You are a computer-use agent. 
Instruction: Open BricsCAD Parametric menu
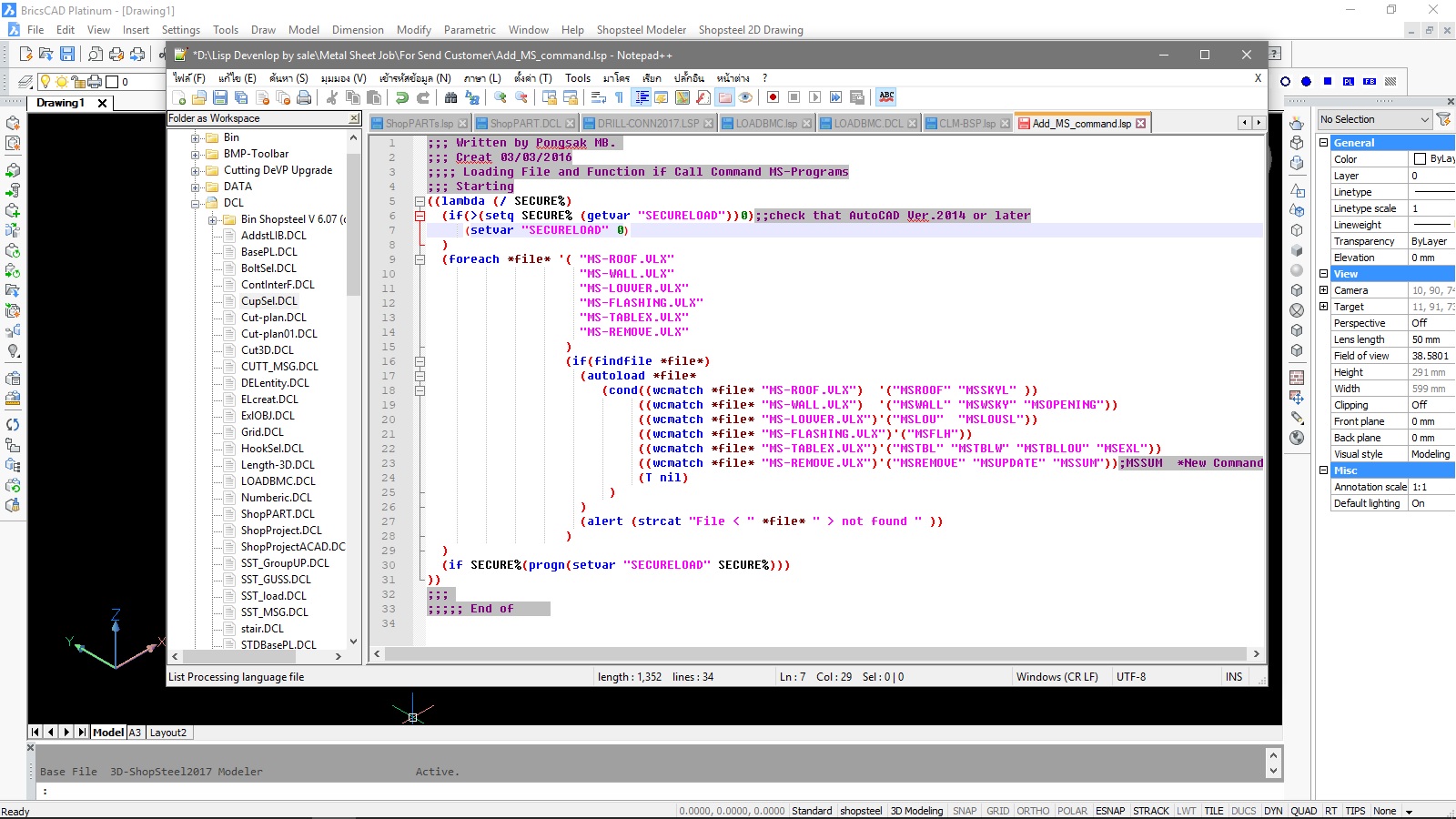coord(470,30)
